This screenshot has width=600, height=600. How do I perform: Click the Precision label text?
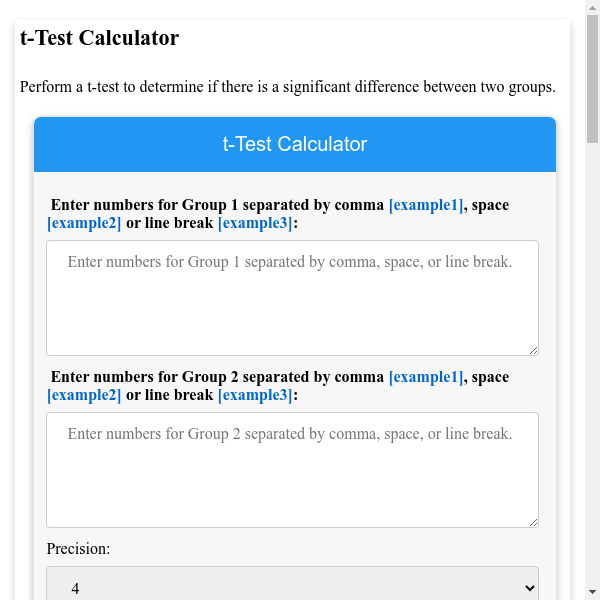[78, 549]
